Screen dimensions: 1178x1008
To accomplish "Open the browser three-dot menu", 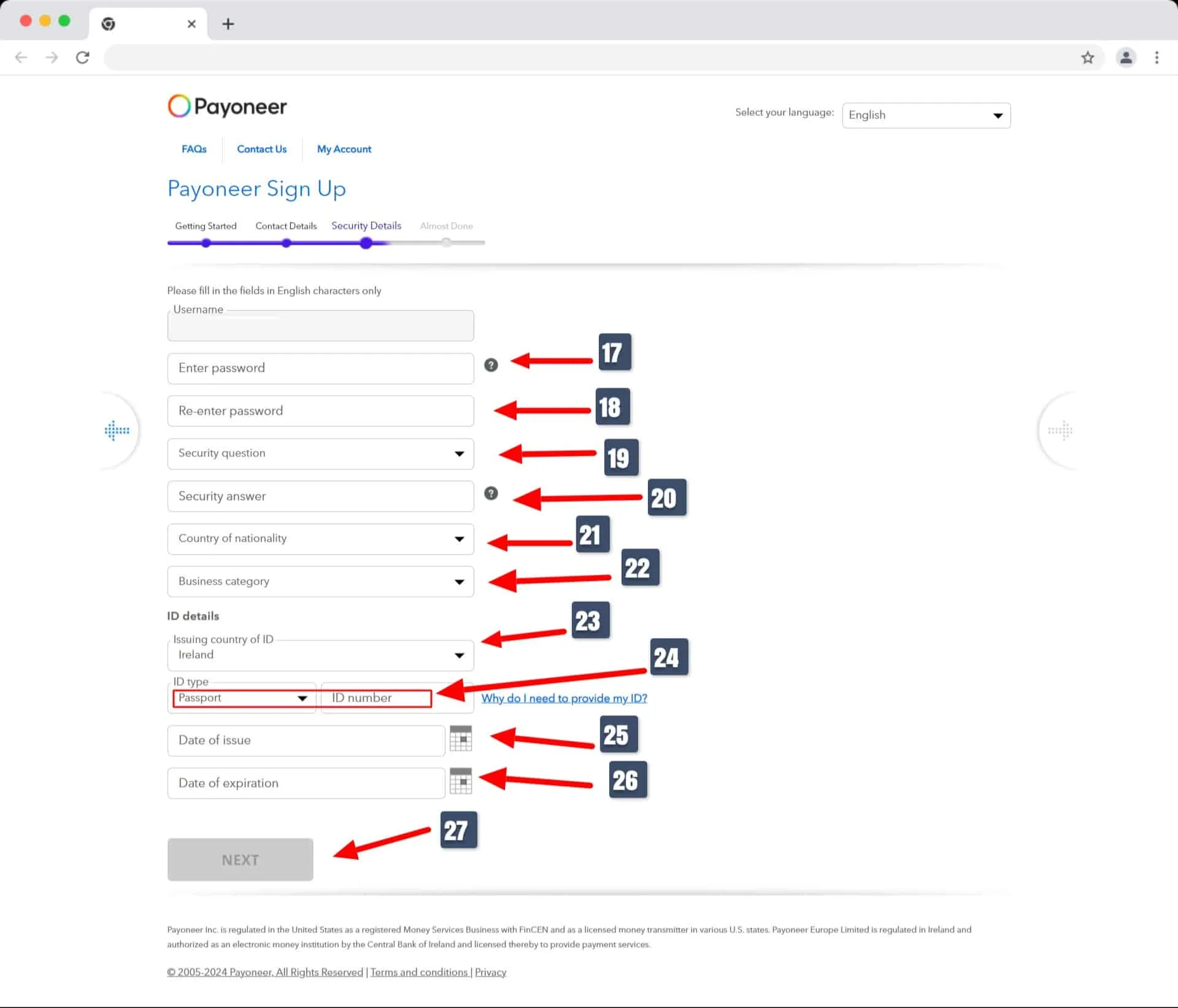I will 1157,58.
